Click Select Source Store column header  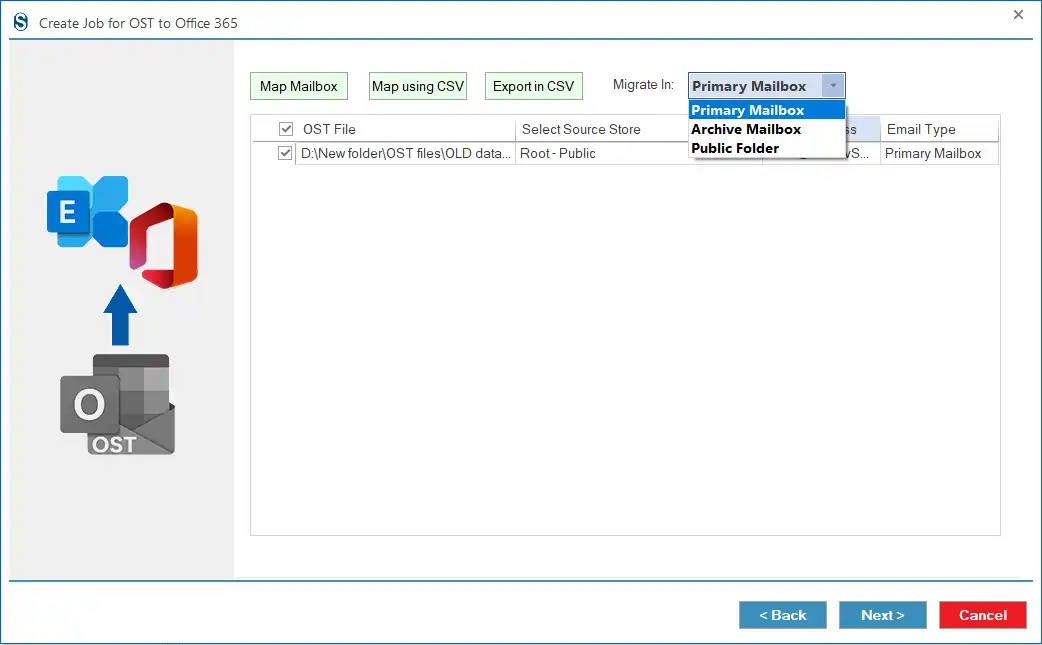[601, 129]
